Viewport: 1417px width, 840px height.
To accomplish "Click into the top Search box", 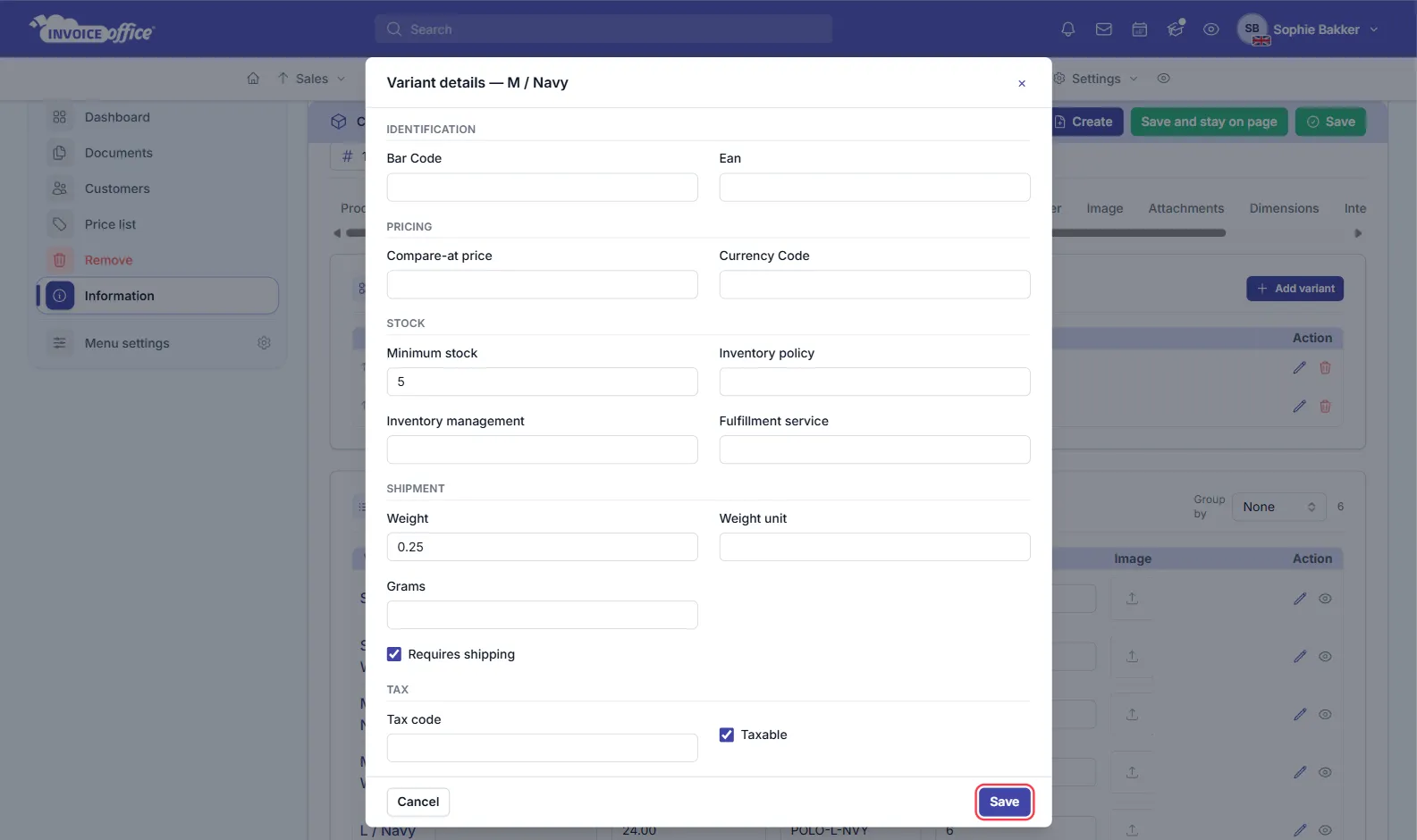I will tap(603, 29).
